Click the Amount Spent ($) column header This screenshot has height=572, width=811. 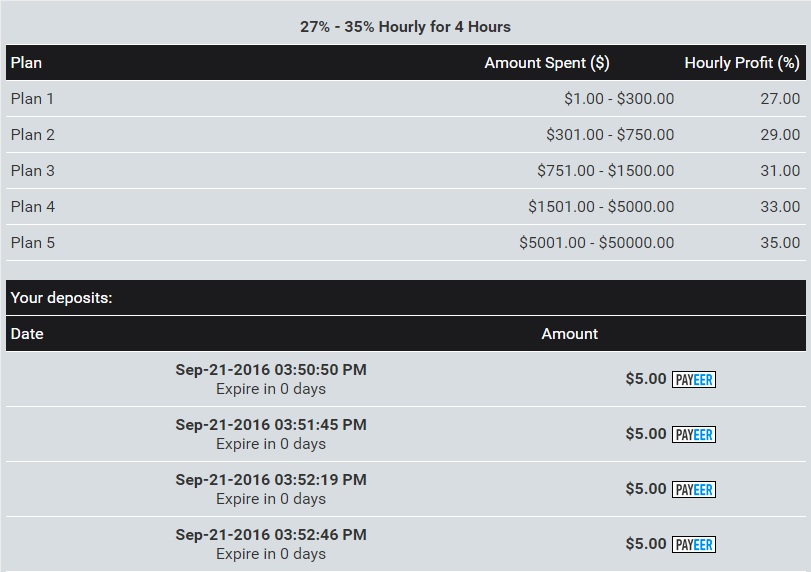pyautogui.click(x=546, y=63)
